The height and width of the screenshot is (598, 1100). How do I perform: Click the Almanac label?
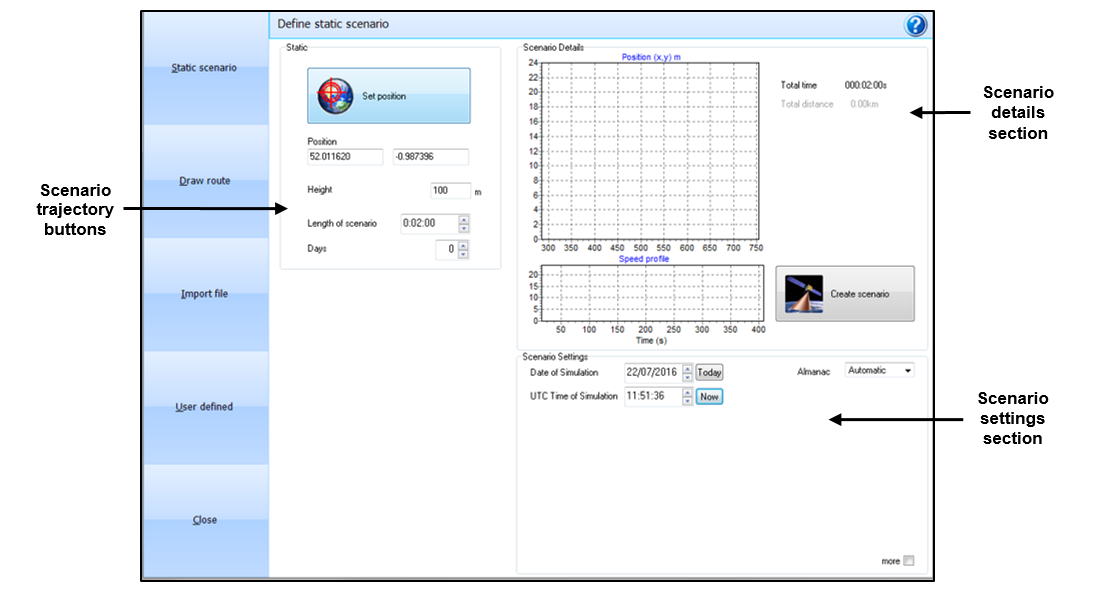813,372
